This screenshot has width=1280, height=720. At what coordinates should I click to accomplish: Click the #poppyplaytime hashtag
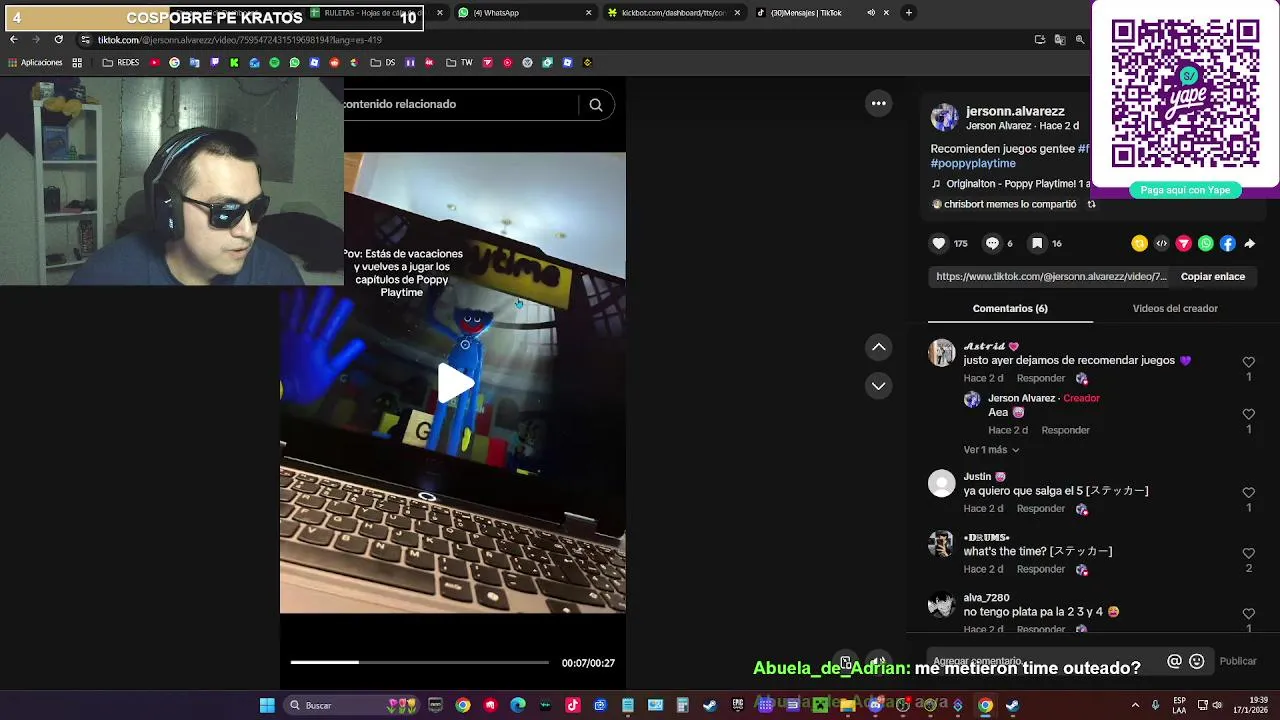pyautogui.click(x=973, y=163)
